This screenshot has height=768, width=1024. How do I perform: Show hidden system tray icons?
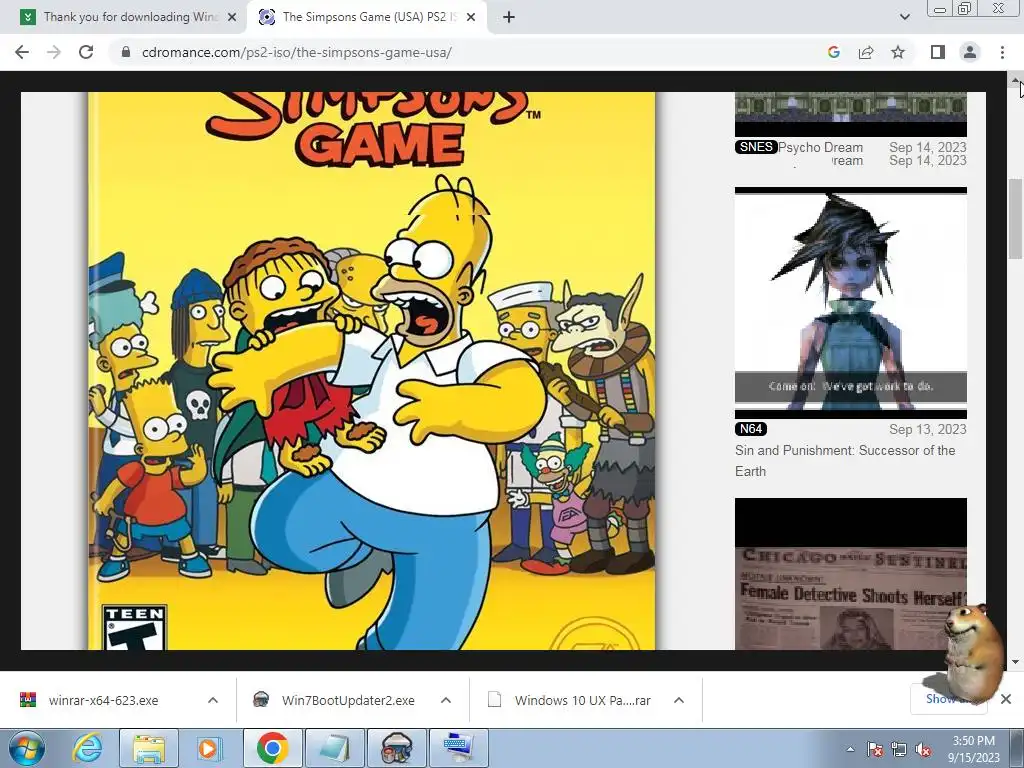[x=850, y=749]
